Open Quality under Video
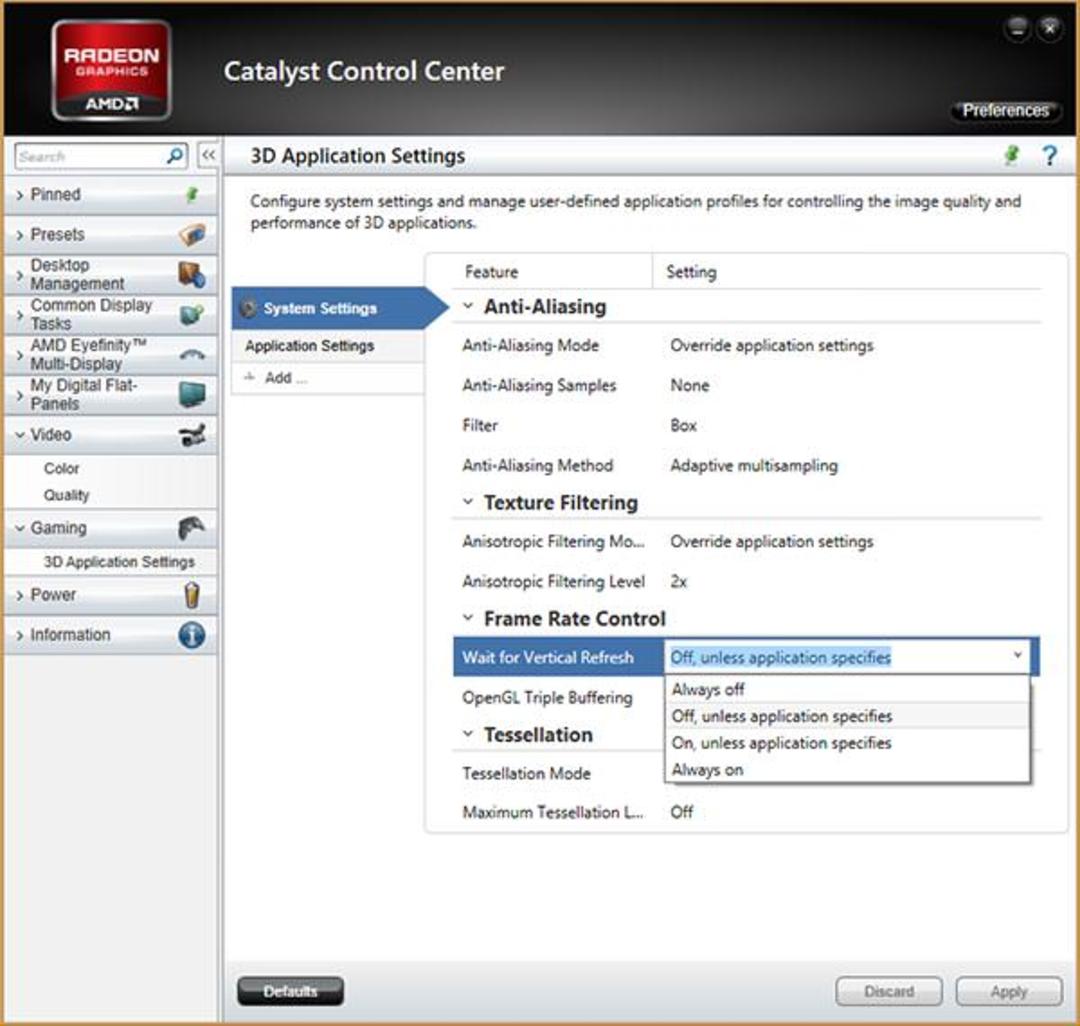1080x1026 pixels. point(66,495)
